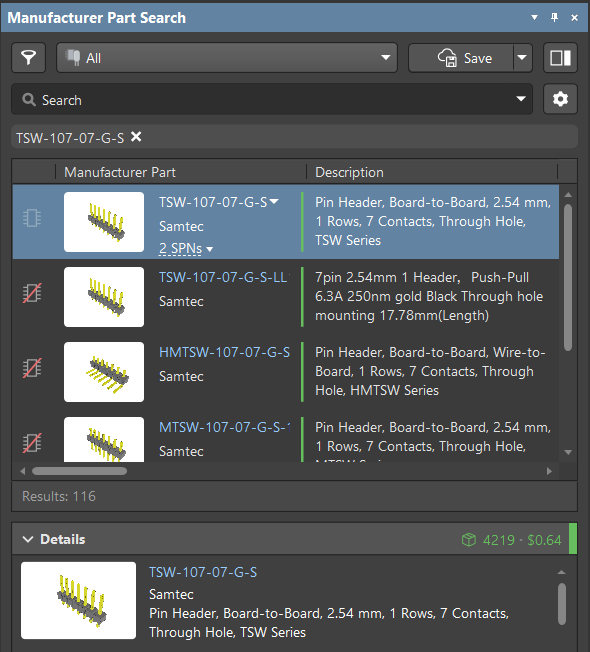Close the Manufacturer Part Search panel
This screenshot has width=590, height=652.
tap(575, 17)
